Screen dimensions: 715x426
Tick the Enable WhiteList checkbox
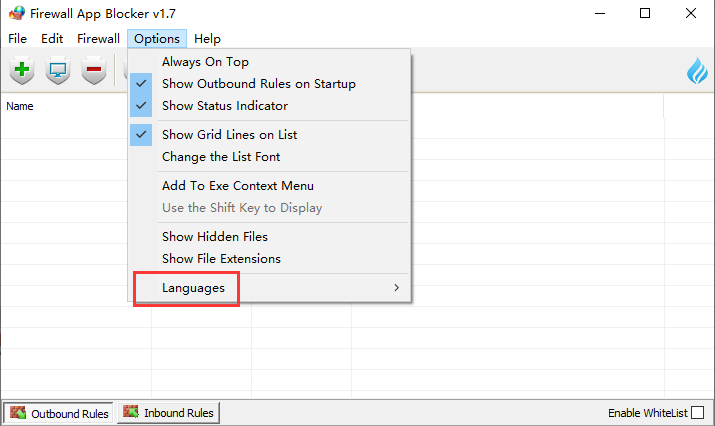pyautogui.click(x=697, y=413)
